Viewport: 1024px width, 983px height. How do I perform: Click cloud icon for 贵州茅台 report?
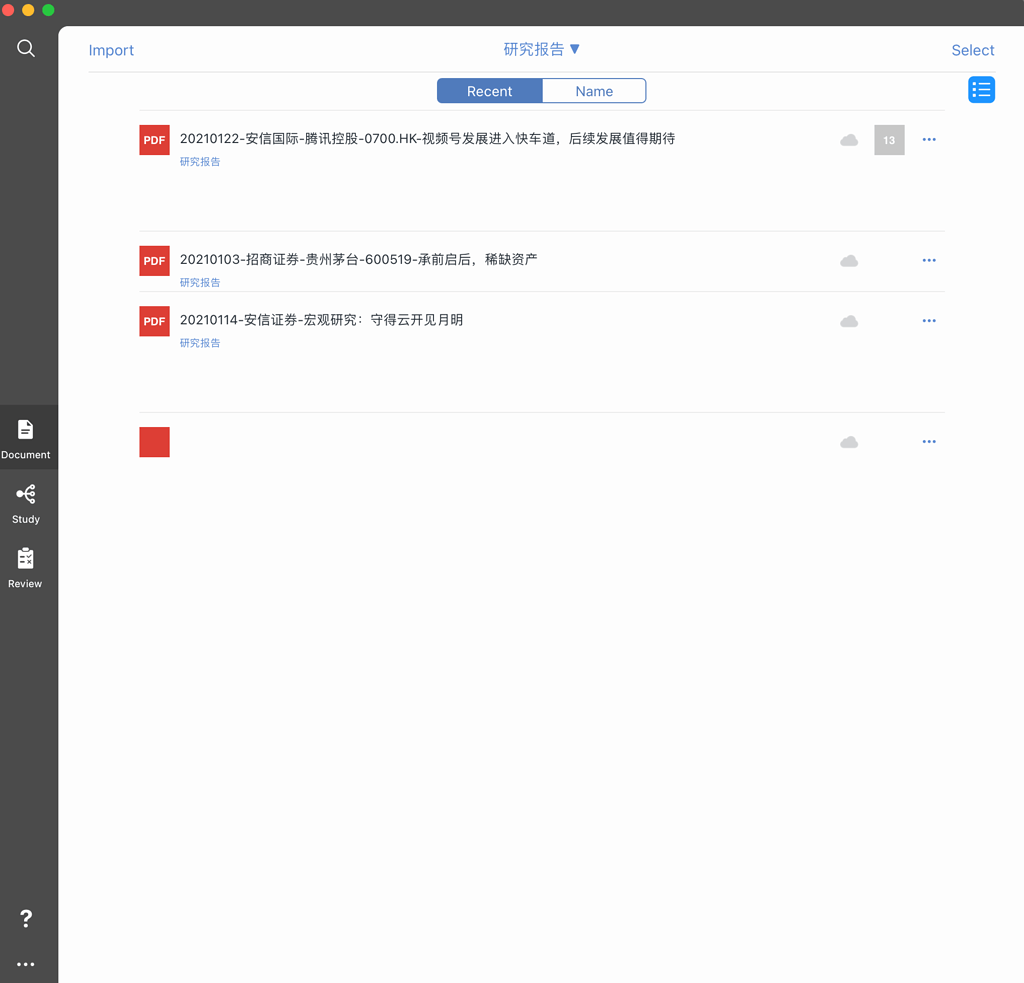(849, 261)
